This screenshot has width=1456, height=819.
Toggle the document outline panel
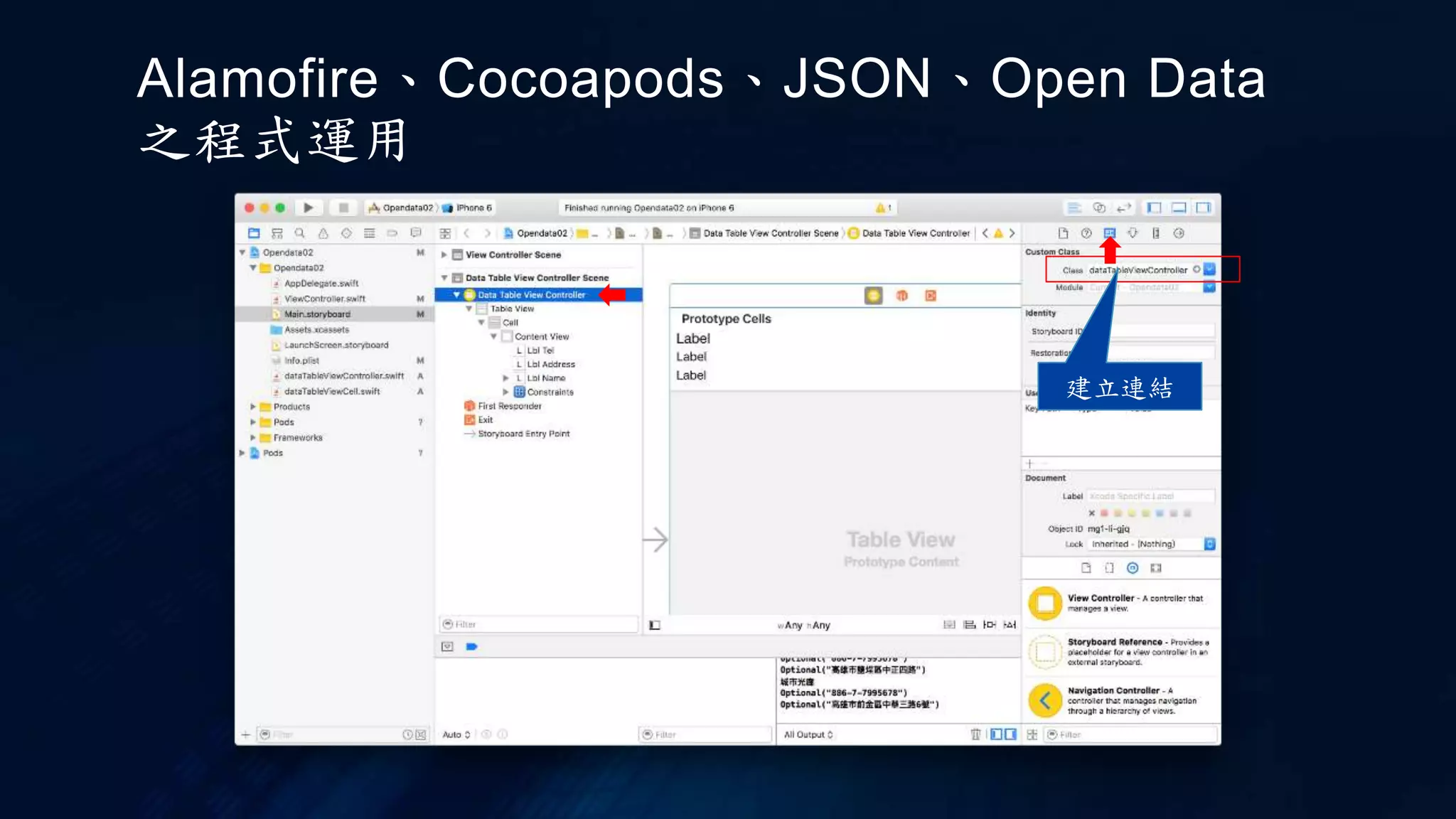click(655, 625)
